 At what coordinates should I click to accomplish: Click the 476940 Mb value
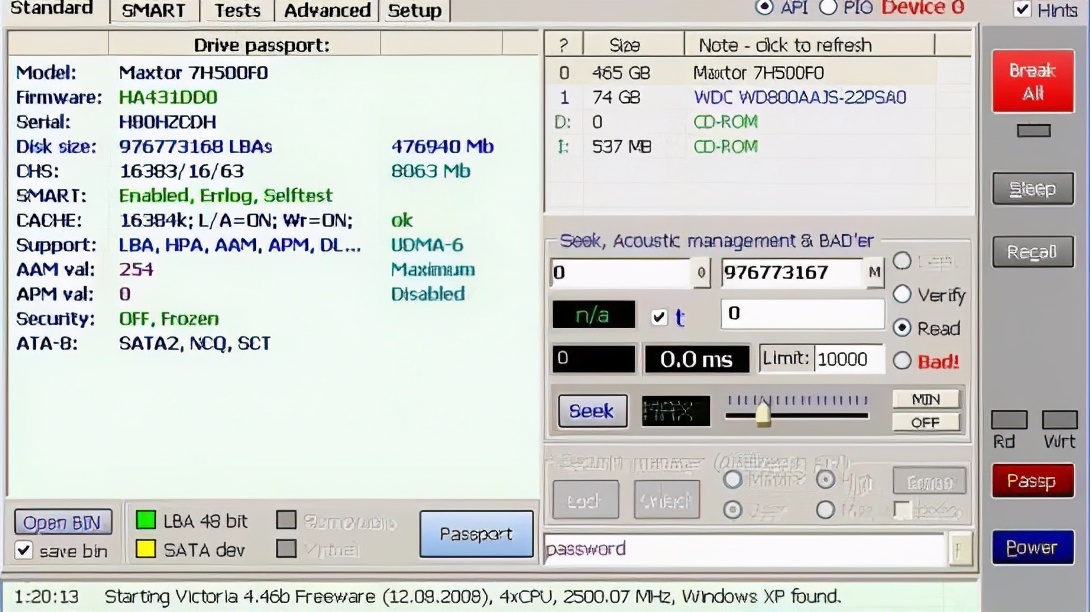442,147
